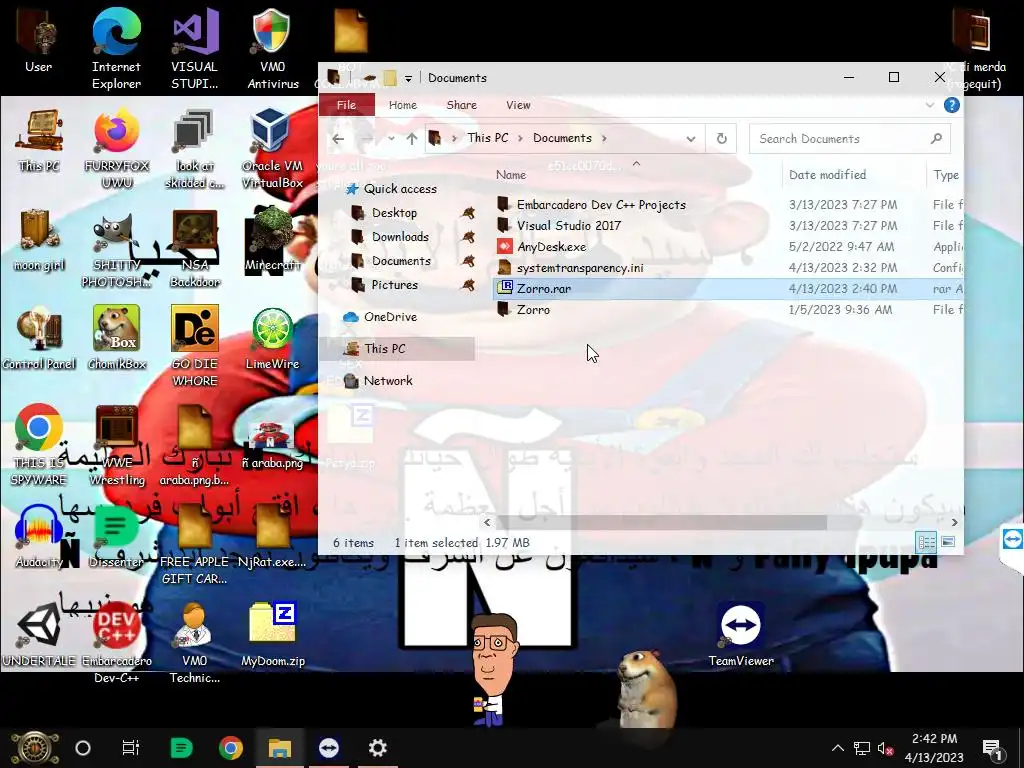The width and height of the screenshot is (1024, 768).
Task: Open address bar history dropdown
Action: click(x=690, y=138)
